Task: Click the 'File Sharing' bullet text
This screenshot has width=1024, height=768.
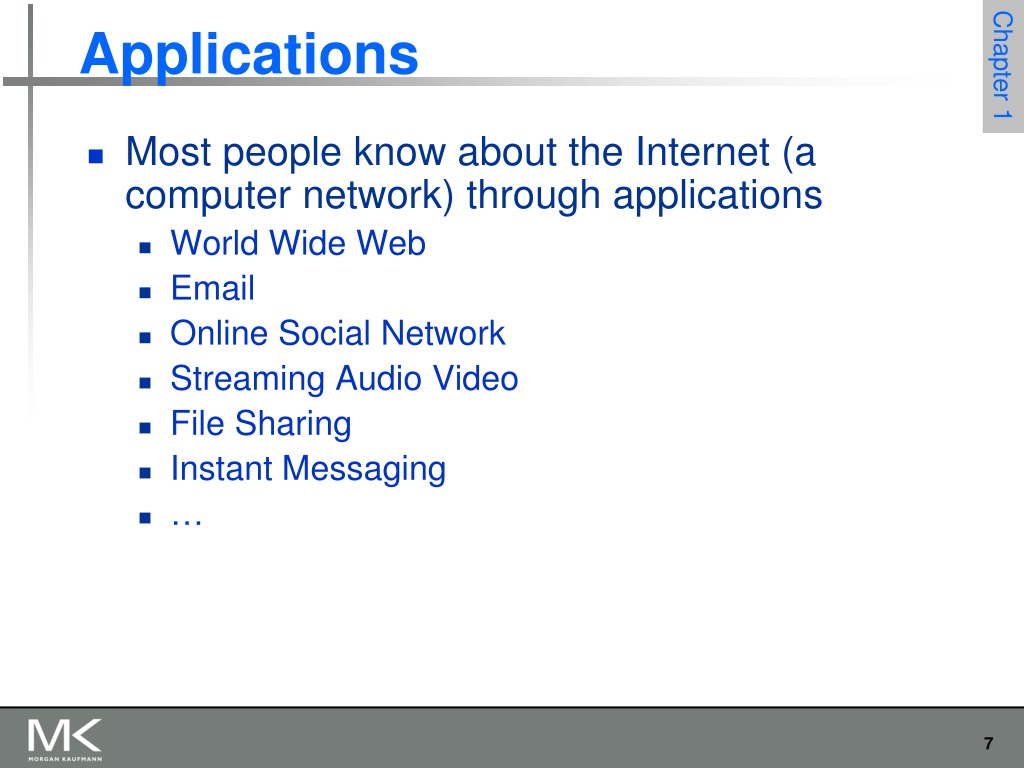Action: pos(261,424)
